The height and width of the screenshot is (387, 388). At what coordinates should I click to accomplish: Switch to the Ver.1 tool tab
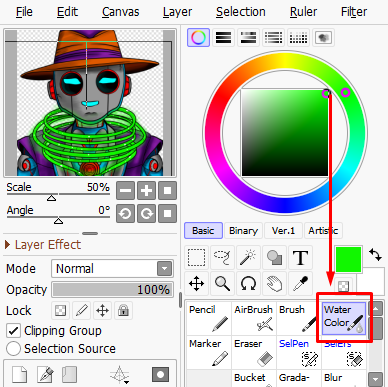[x=283, y=231]
